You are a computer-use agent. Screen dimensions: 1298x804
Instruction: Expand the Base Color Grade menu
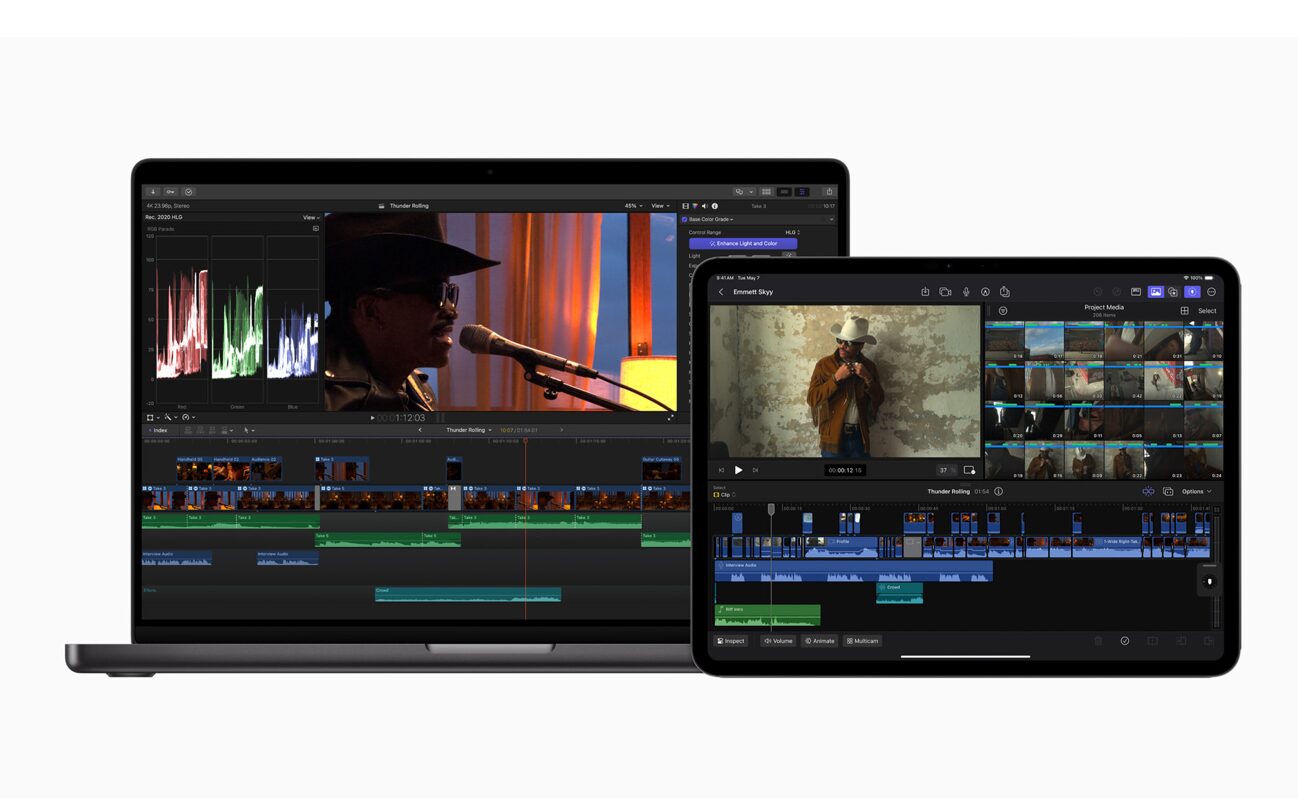pyautogui.click(x=711, y=219)
